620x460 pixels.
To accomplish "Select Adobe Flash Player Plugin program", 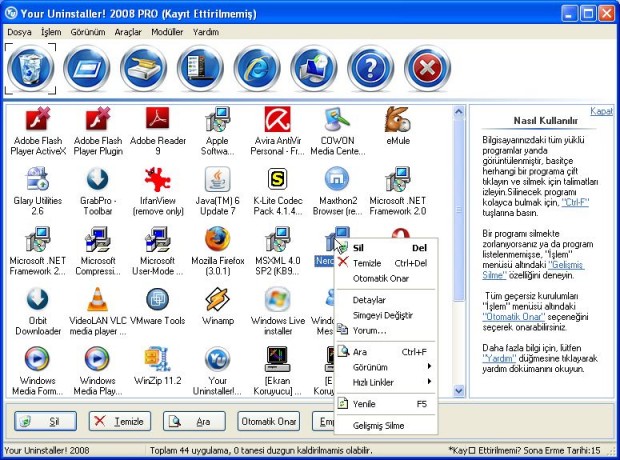I will pos(98,131).
